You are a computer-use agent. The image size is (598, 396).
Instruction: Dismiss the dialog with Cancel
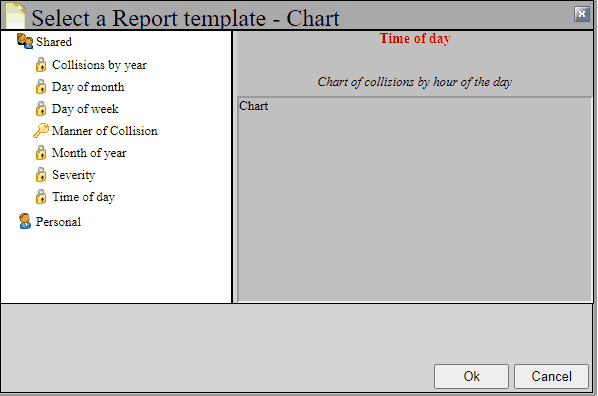pyautogui.click(x=551, y=376)
